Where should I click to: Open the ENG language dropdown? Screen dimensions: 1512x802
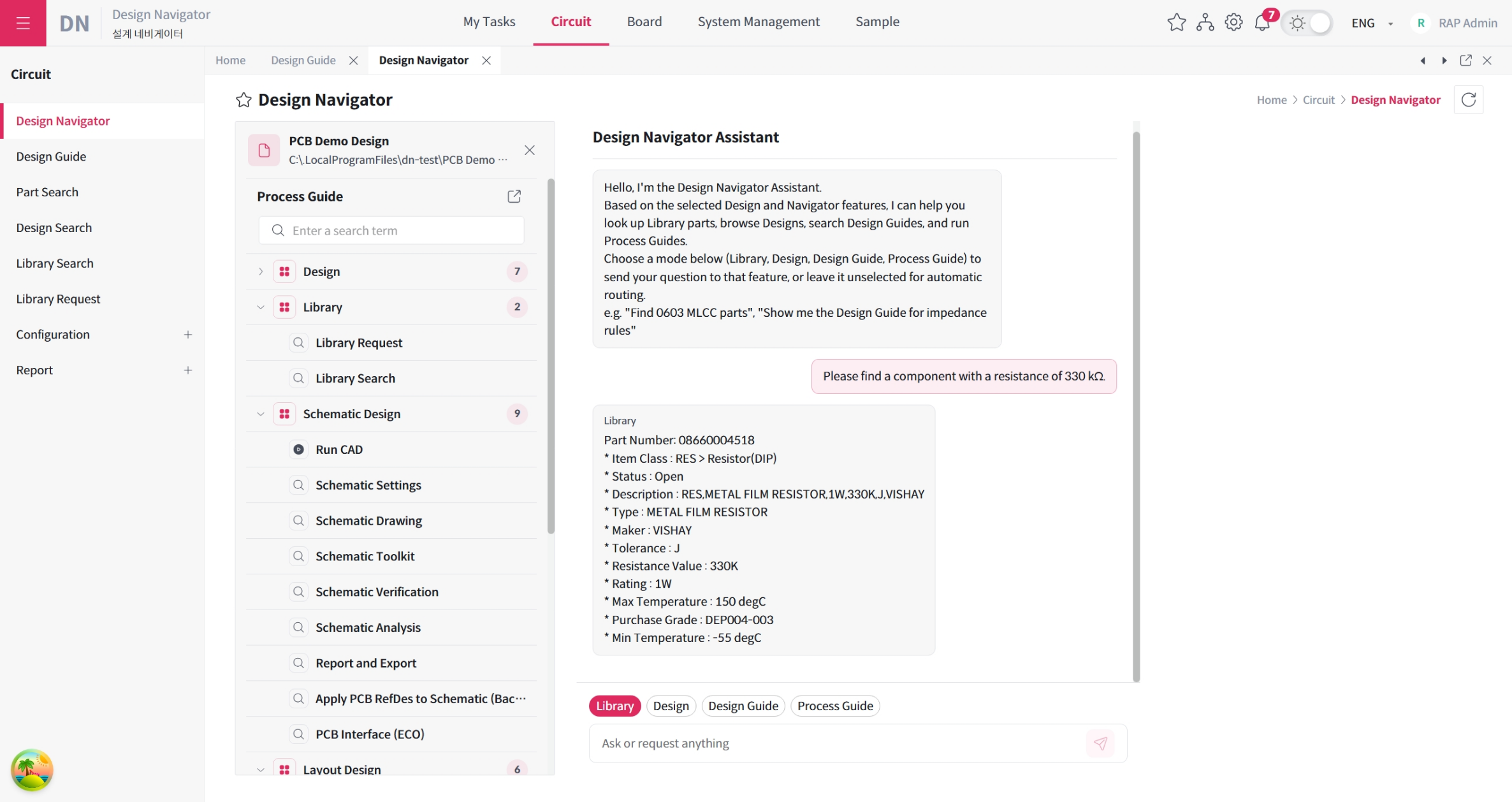(1372, 24)
